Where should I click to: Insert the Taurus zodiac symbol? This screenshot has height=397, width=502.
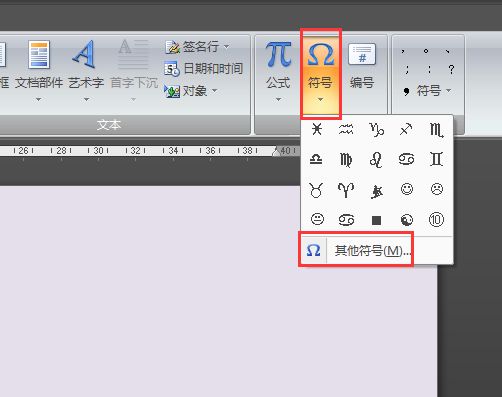click(x=316, y=190)
